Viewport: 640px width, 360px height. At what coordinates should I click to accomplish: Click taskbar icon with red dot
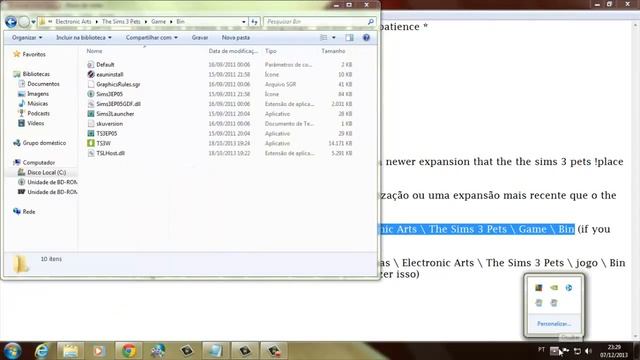pyautogui.click(x=274, y=351)
